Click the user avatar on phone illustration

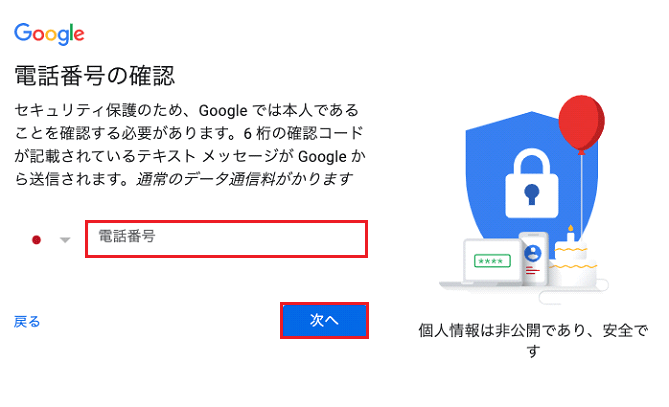pyautogui.click(x=533, y=253)
